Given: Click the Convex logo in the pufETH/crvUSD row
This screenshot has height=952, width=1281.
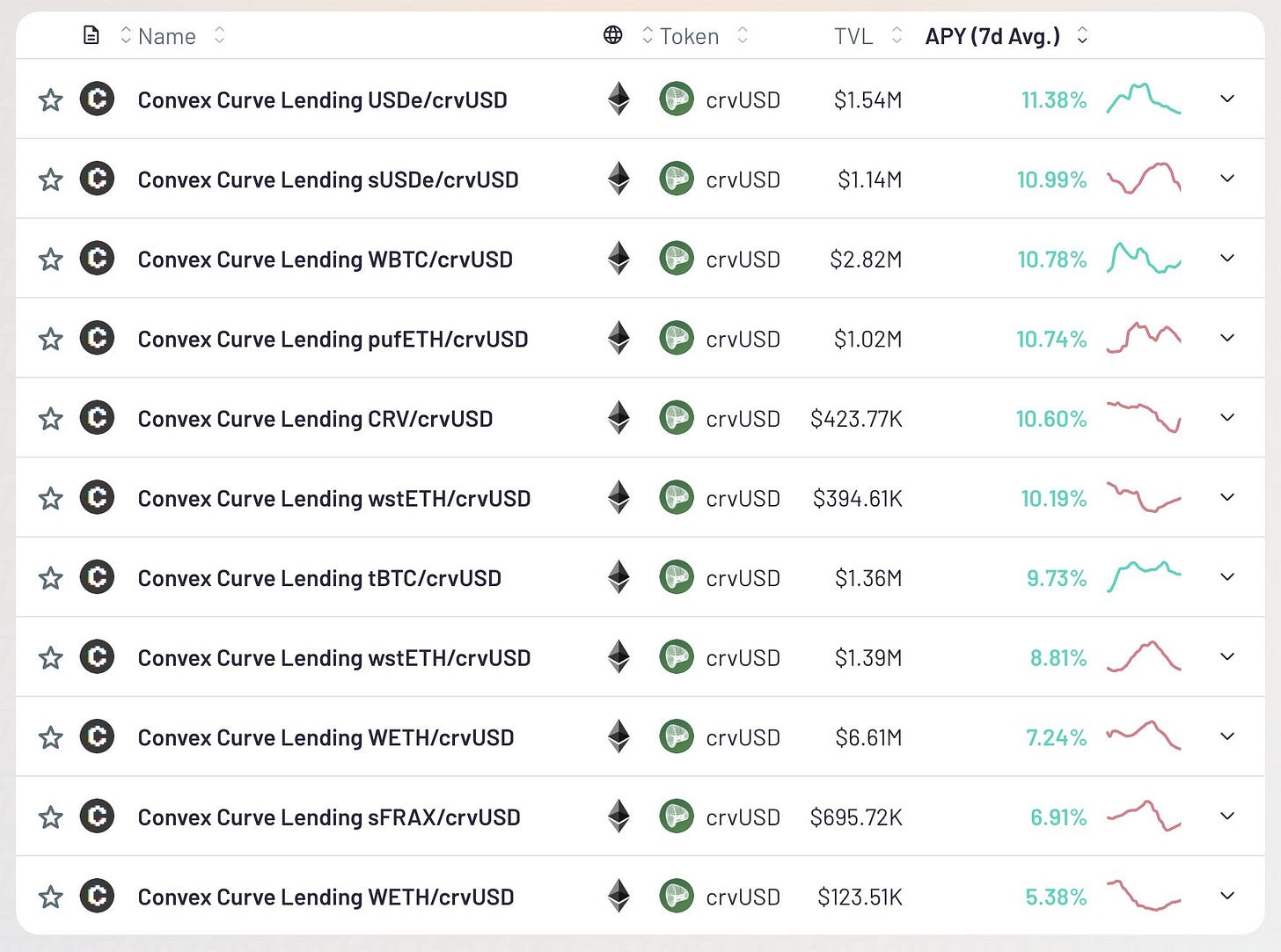Looking at the screenshot, I should coord(97,338).
